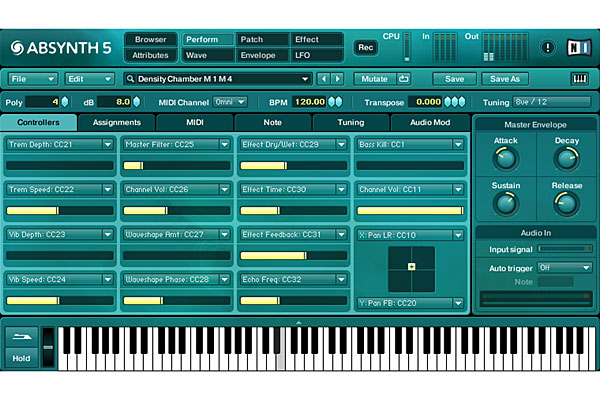600x400 pixels.
Task: Switch to the Controllers tab
Action: tap(39, 122)
